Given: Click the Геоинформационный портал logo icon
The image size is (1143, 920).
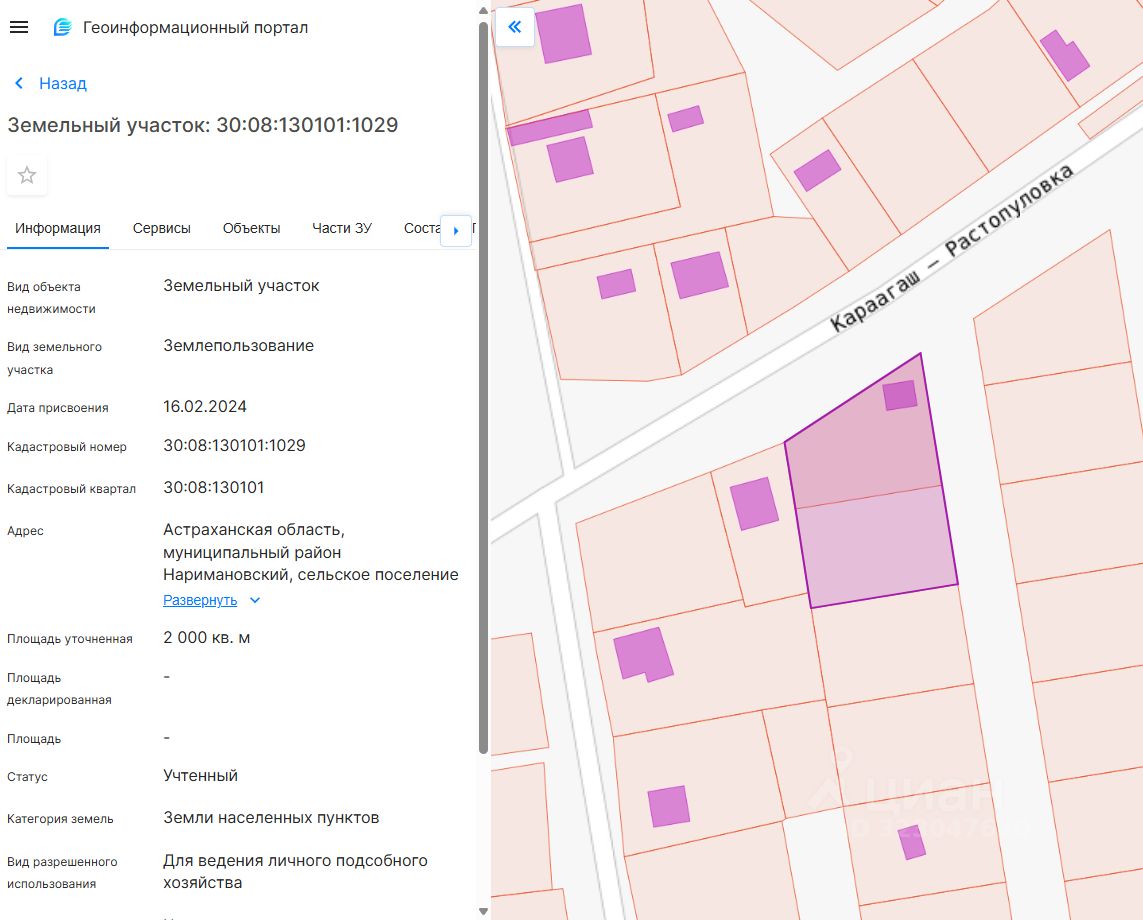Looking at the screenshot, I should click(62, 28).
